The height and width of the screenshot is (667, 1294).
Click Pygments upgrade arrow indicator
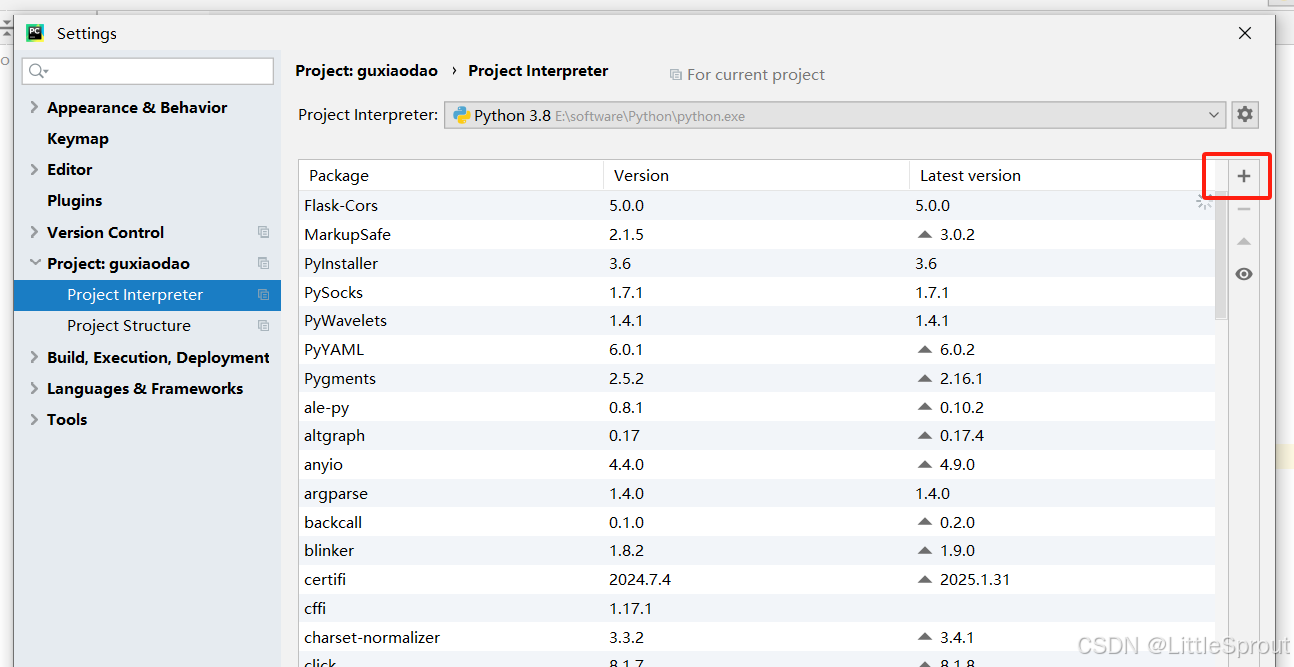(924, 379)
